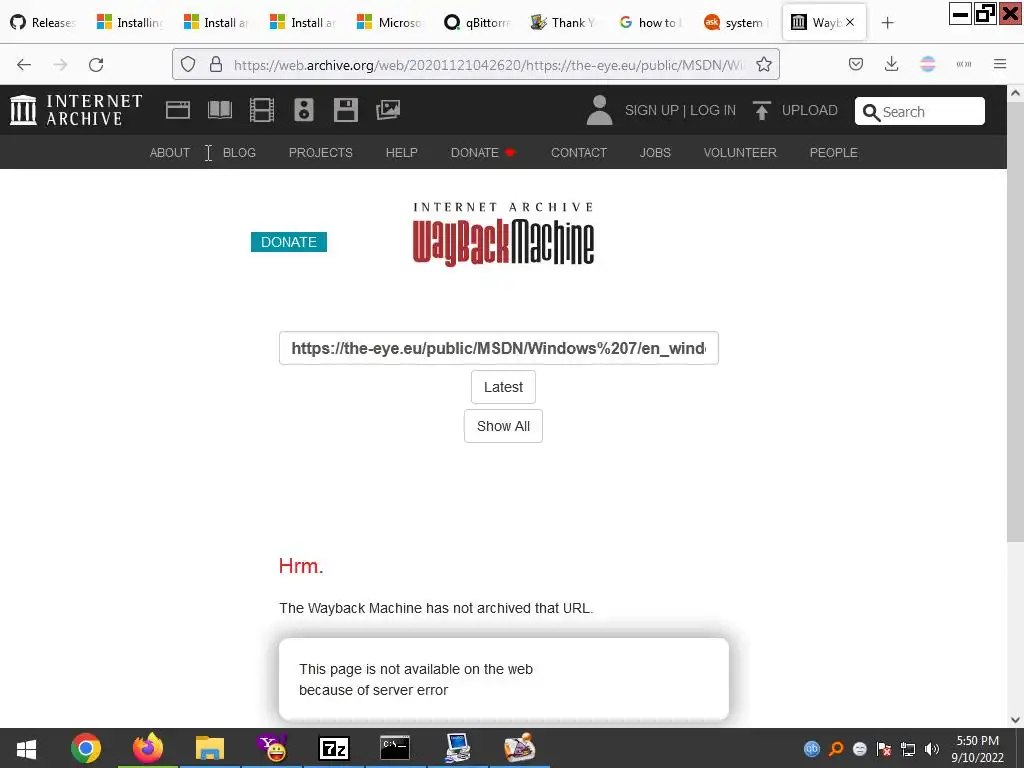Click the Internet Archive logo

tap(76, 110)
